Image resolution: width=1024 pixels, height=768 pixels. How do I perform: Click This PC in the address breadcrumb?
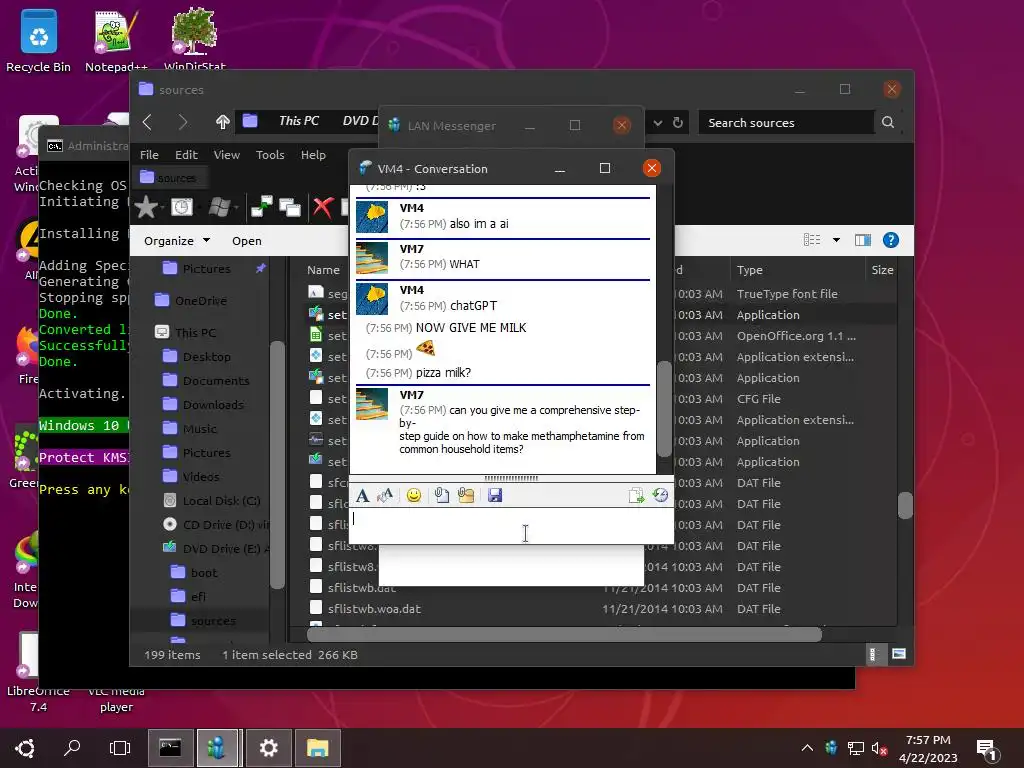298,121
